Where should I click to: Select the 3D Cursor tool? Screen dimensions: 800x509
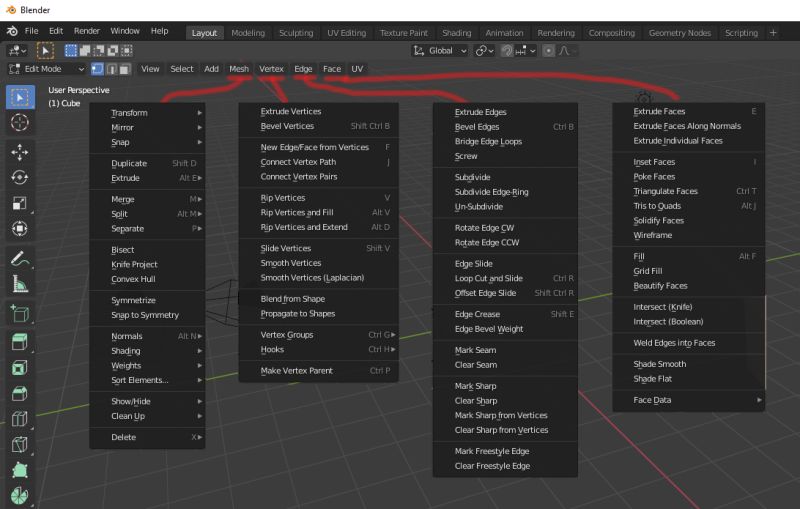20,122
